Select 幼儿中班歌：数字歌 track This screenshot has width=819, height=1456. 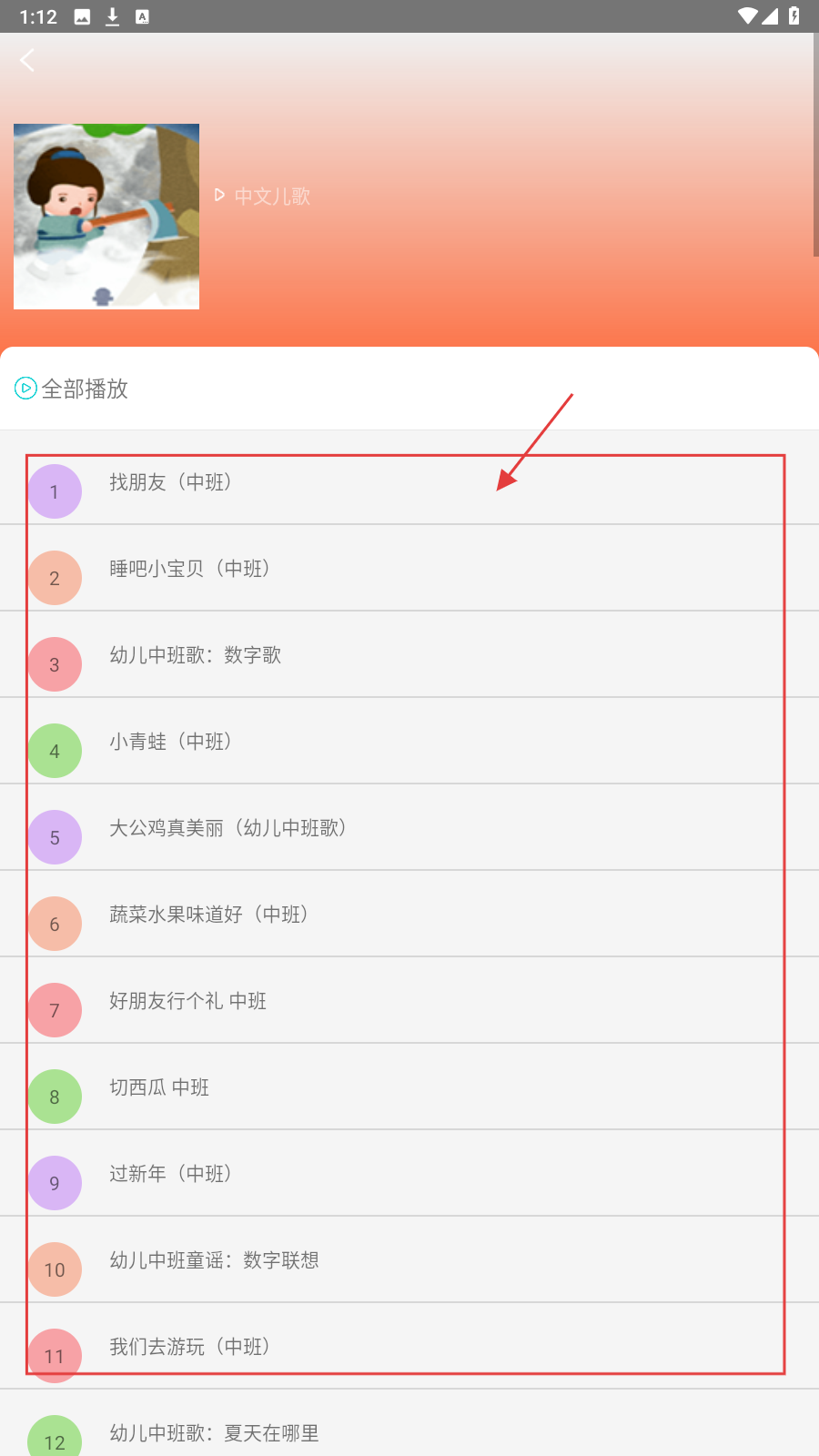196,655
